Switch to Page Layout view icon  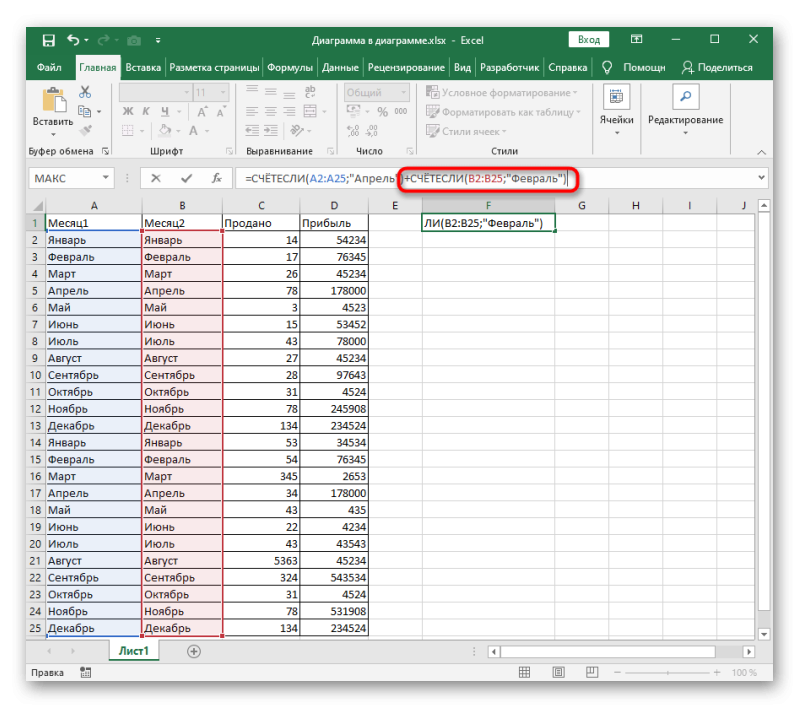(x=559, y=672)
